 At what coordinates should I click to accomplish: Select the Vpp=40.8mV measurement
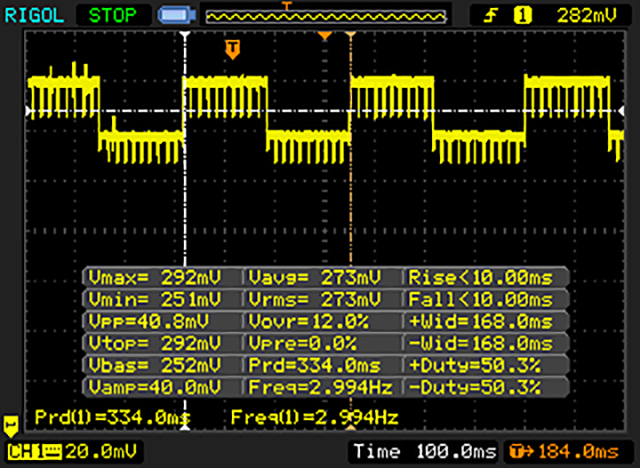(x=149, y=322)
